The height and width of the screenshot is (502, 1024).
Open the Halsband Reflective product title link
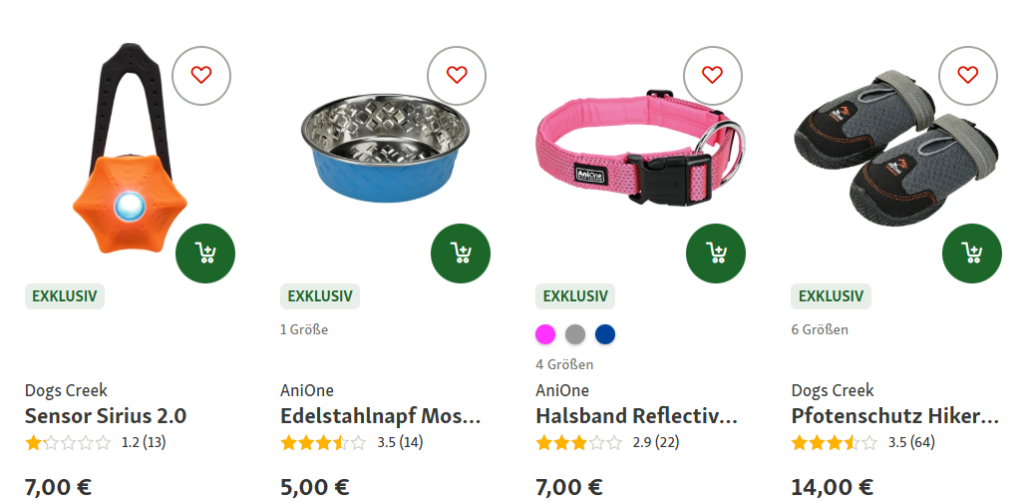click(x=636, y=416)
